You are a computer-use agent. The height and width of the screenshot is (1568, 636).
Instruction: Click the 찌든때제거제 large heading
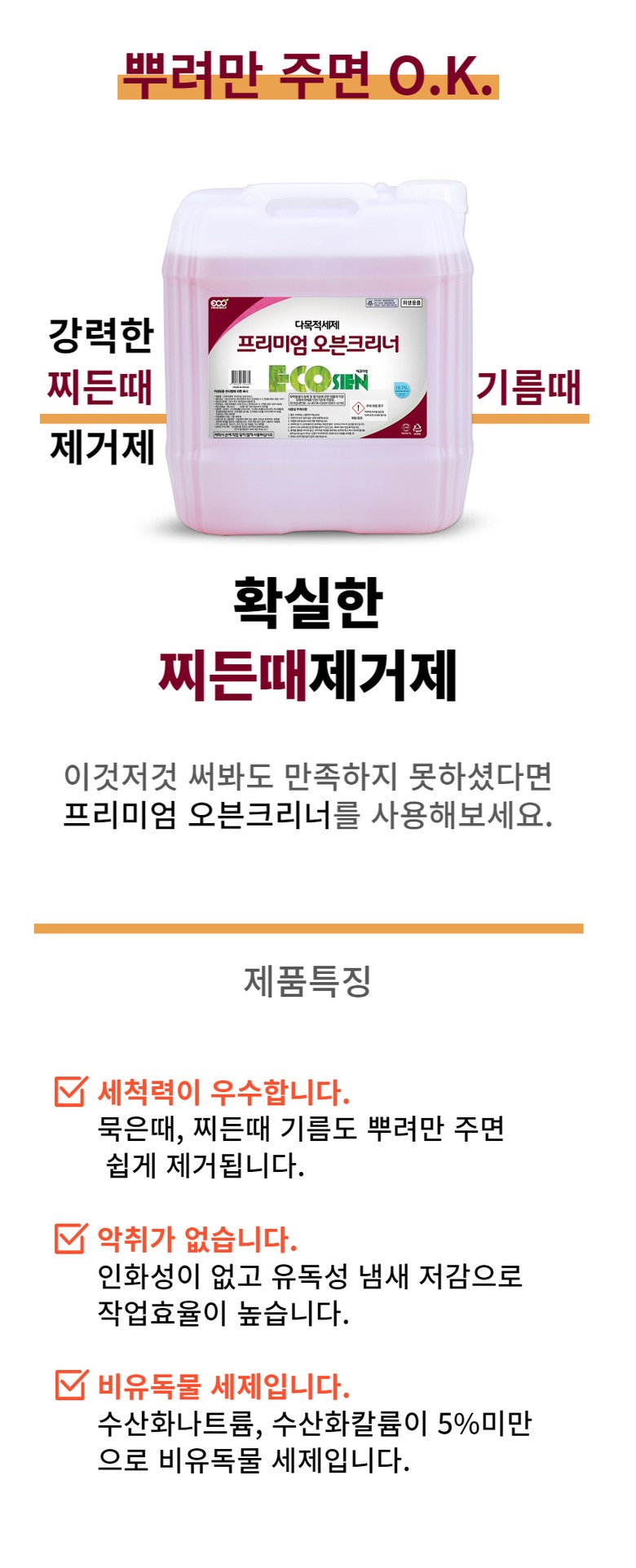(308, 676)
